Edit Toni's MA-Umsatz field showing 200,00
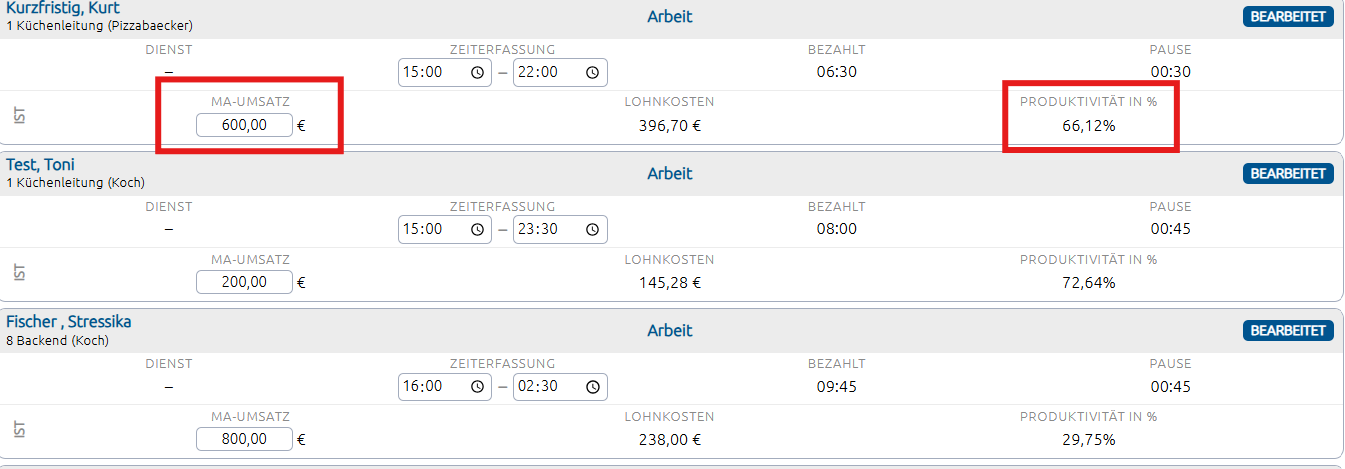1345x469 pixels. (244, 282)
